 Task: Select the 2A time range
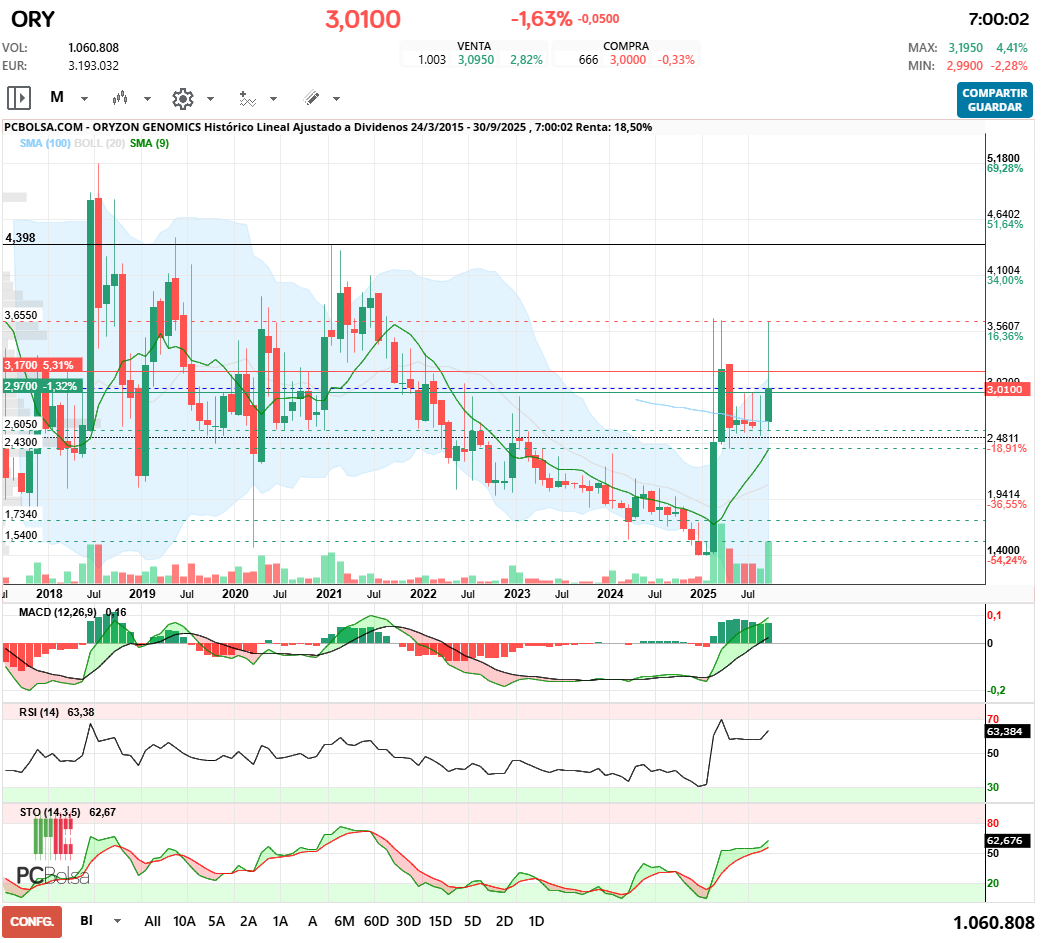249,921
